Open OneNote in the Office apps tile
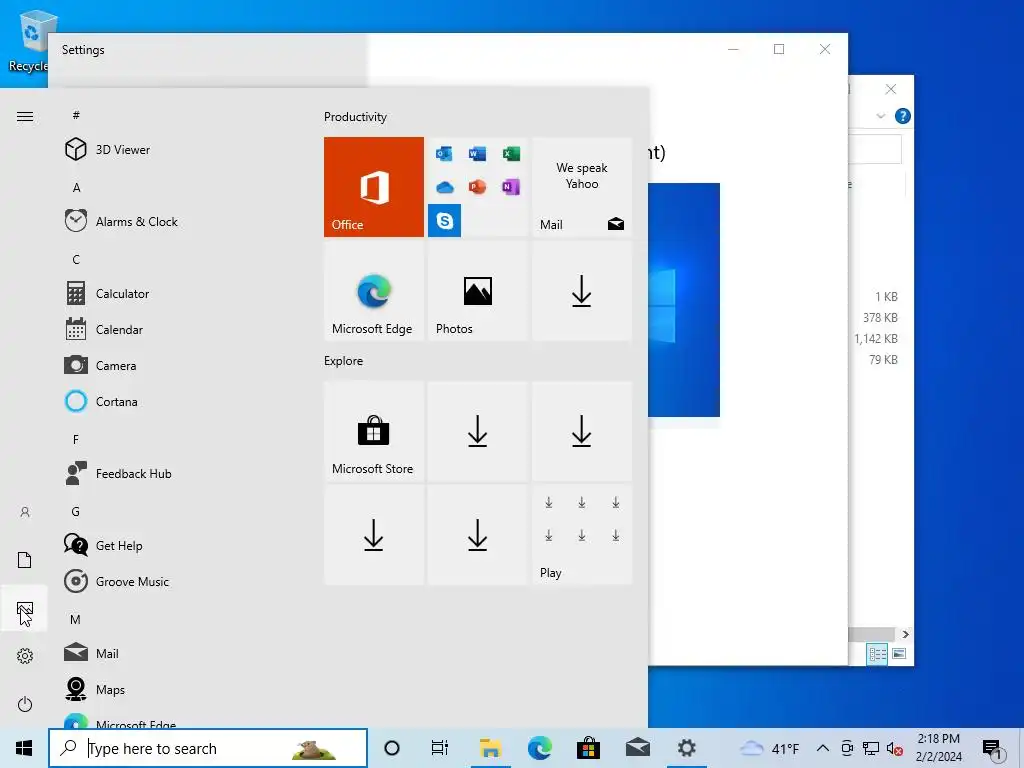1024x768 pixels. pos(511,187)
